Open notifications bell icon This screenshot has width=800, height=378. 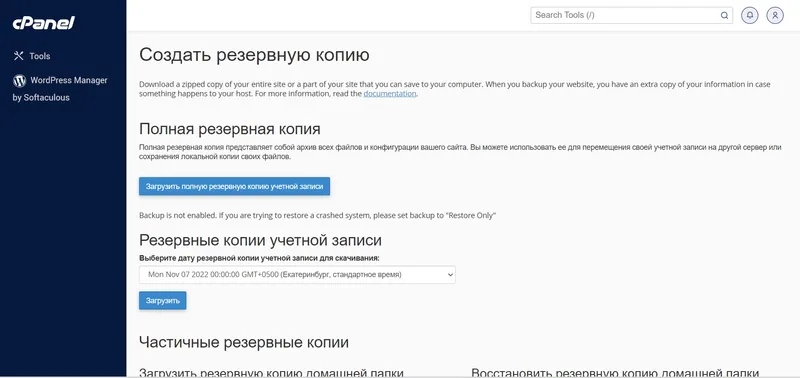click(749, 15)
